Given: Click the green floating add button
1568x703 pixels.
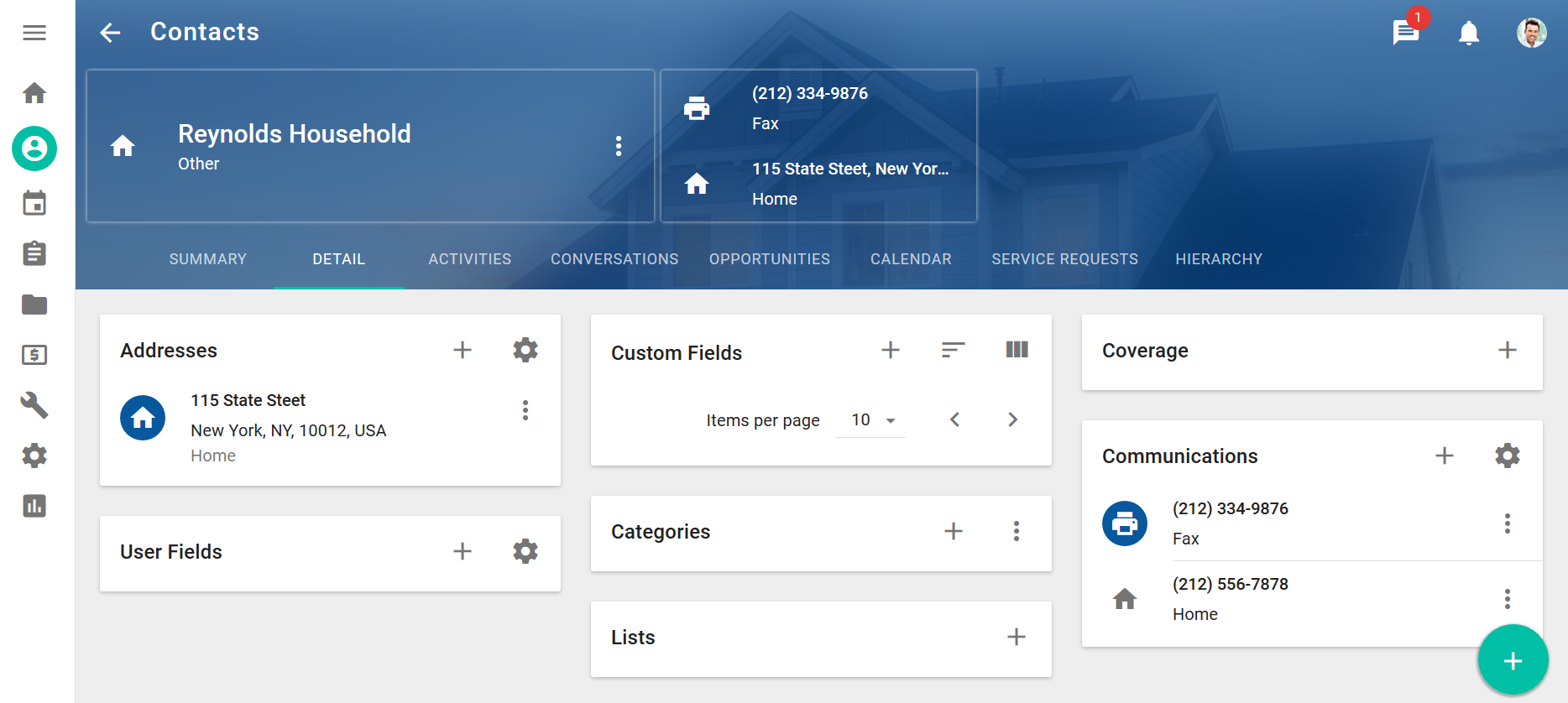Looking at the screenshot, I should click(1513, 660).
